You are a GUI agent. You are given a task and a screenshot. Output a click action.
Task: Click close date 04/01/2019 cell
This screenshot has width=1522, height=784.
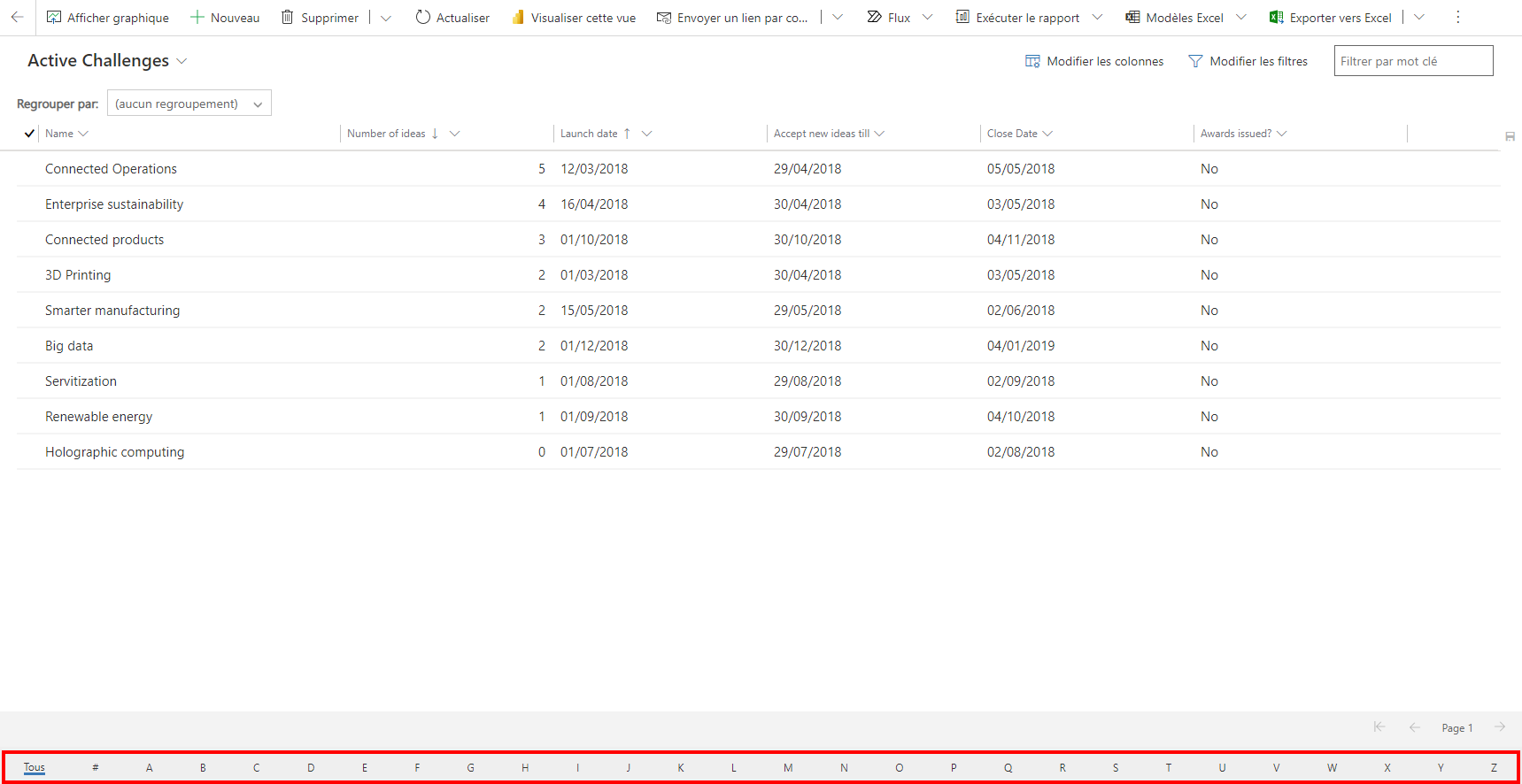[x=1021, y=346]
